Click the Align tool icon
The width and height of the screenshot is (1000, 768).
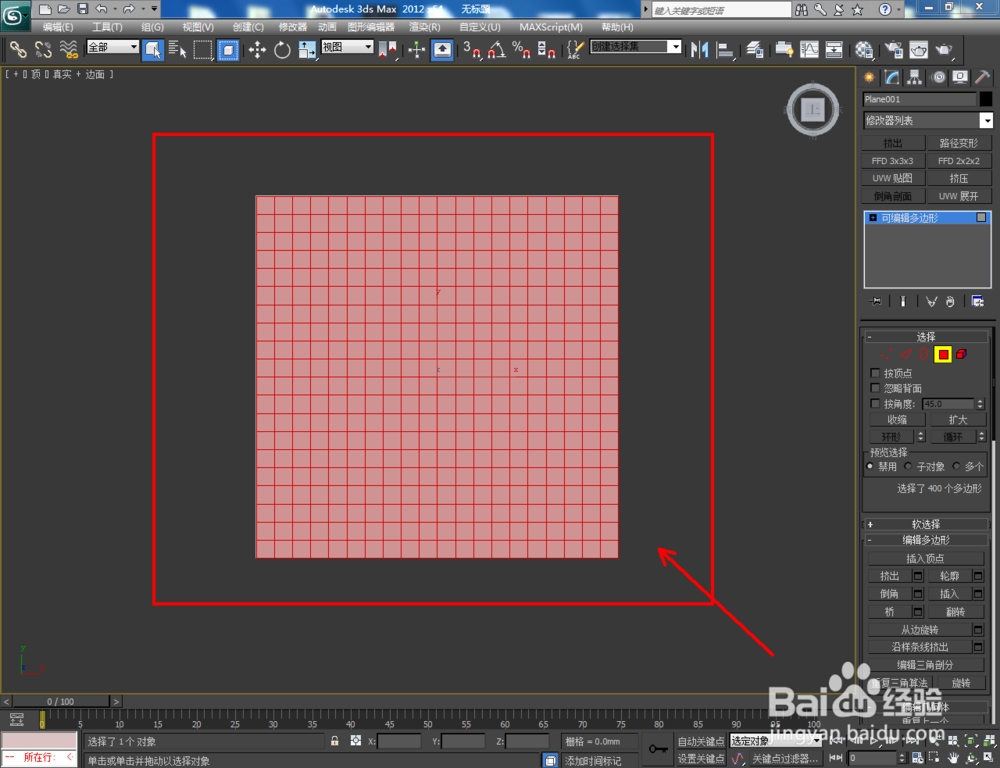[725, 49]
